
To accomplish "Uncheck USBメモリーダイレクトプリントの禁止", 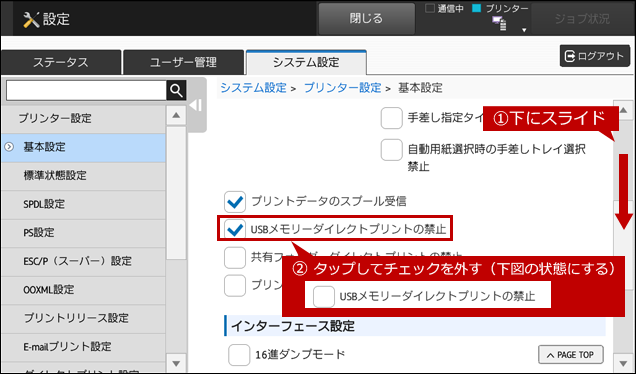I will (235, 229).
